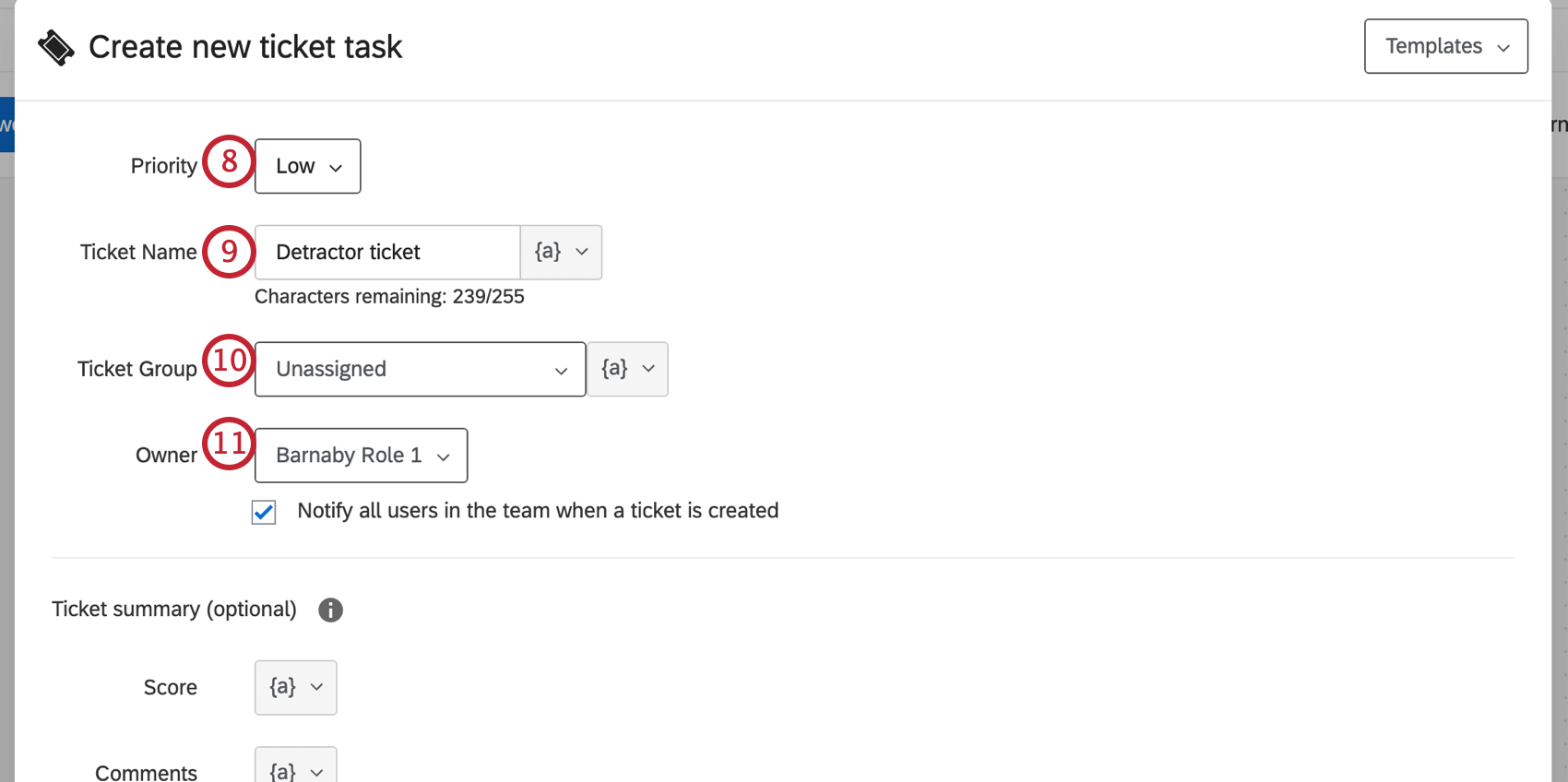Expand the chevron on the Templates button
This screenshot has width=1568, height=782.
tap(1505, 46)
